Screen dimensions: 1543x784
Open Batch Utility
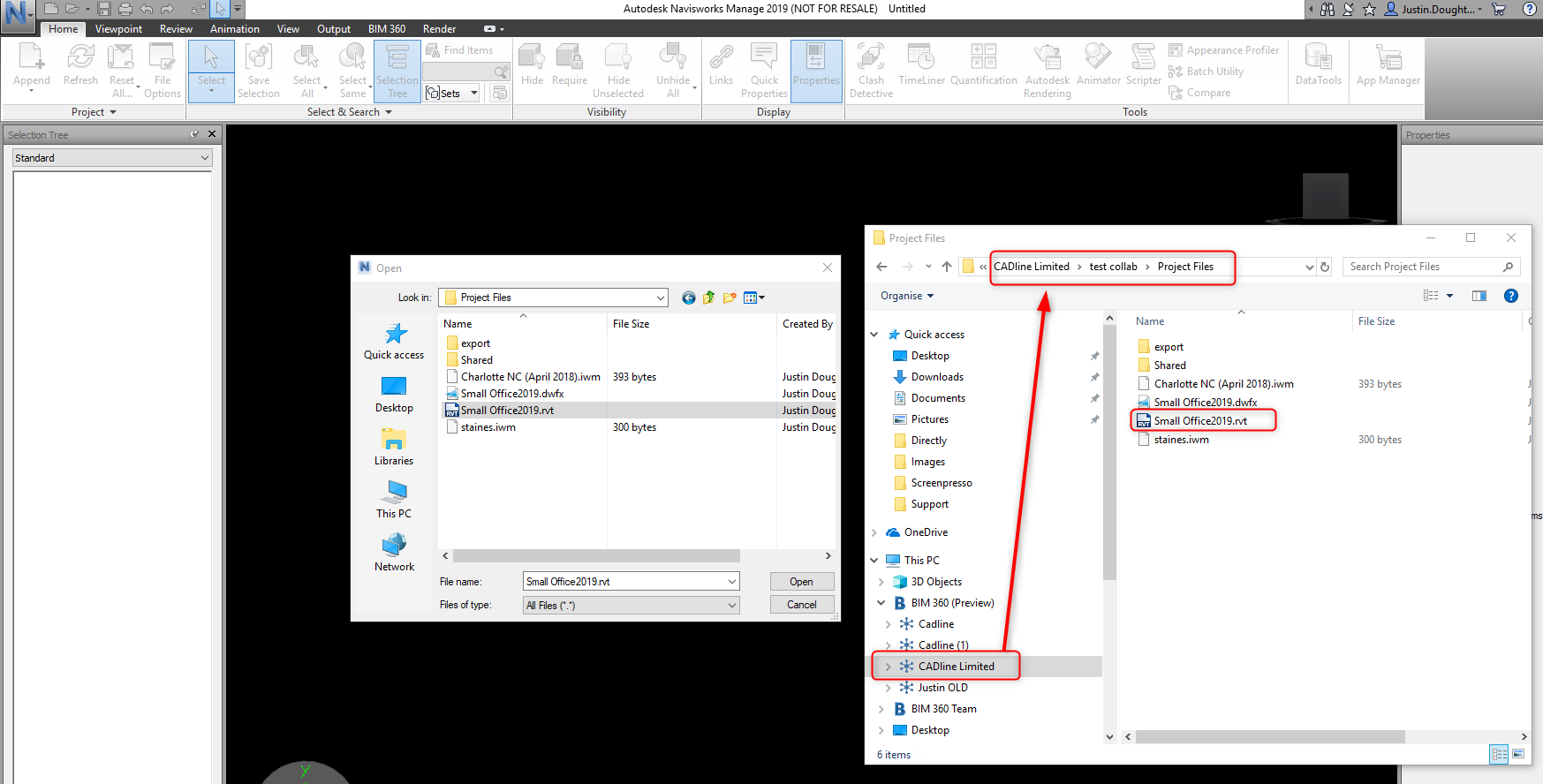[1206, 72]
